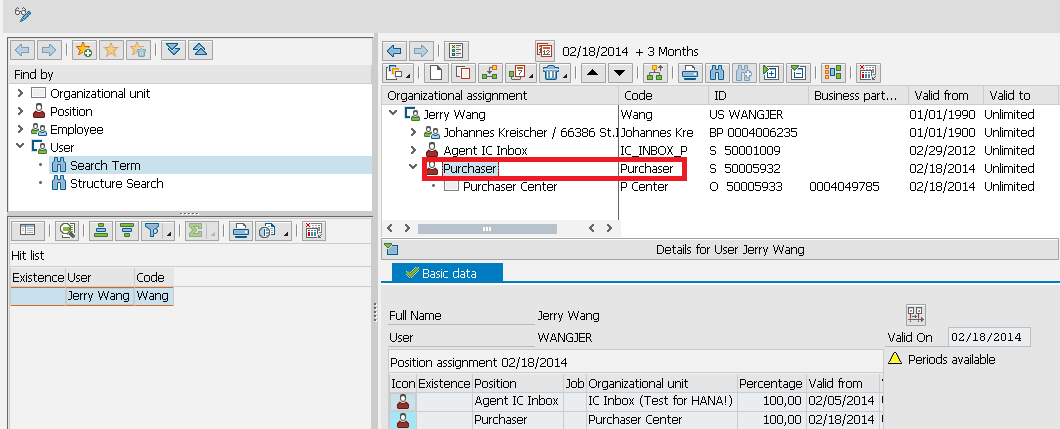Click the Details for User Jerry Wang bar

point(721,249)
